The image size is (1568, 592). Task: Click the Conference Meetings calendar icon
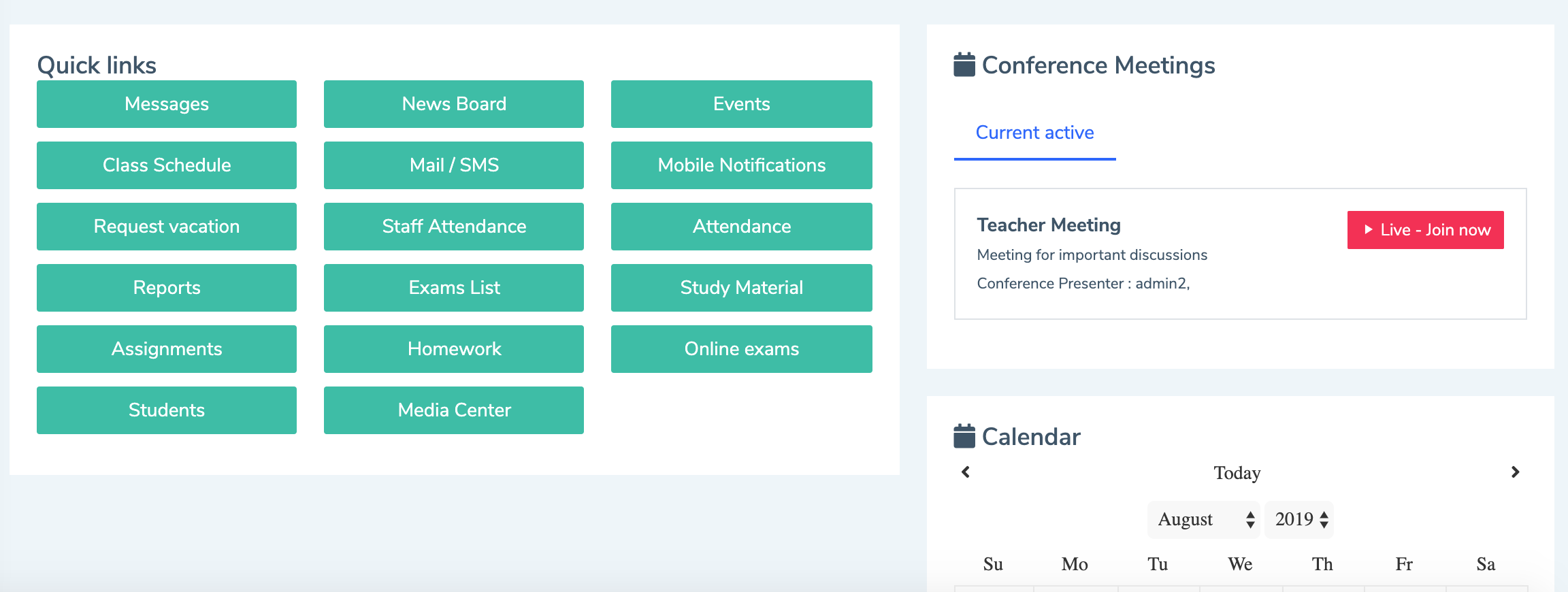[964, 65]
